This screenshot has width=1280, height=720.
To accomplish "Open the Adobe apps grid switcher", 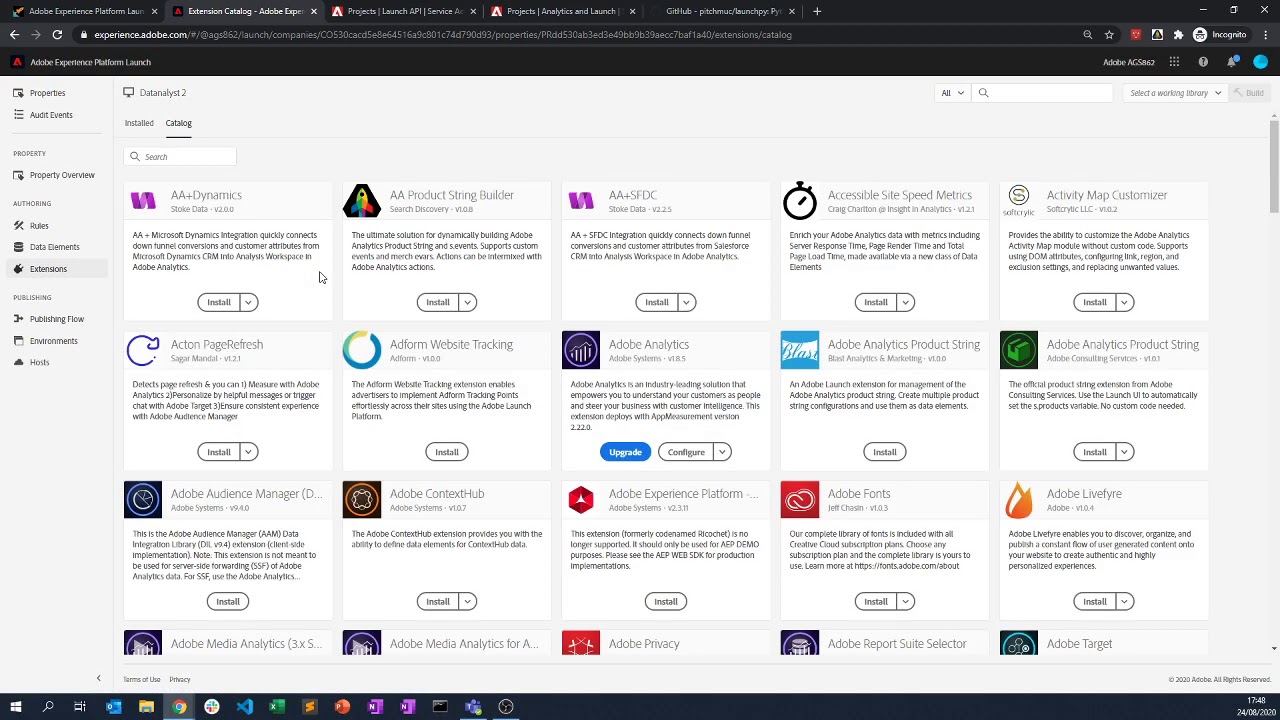I will 1174,62.
